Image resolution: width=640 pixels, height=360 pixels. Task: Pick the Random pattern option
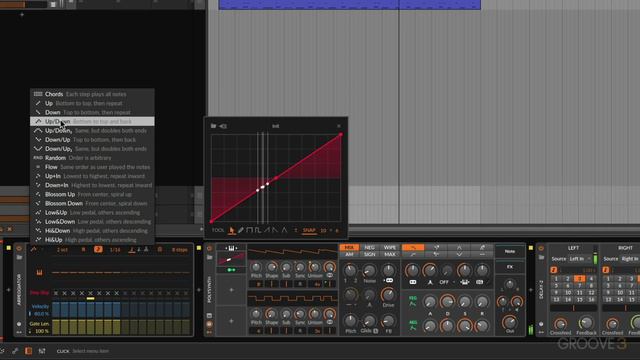[92, 158]
